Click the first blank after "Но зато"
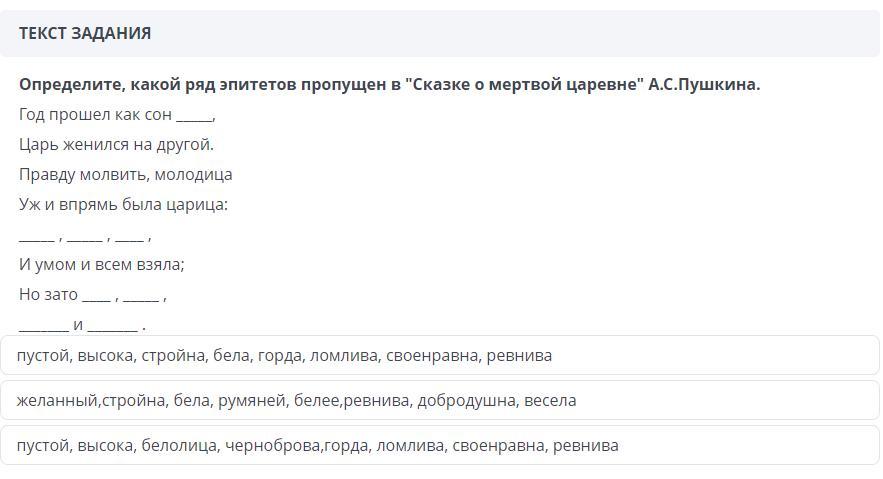This screenshot has height=479, width=883. [x=96, y=298]
